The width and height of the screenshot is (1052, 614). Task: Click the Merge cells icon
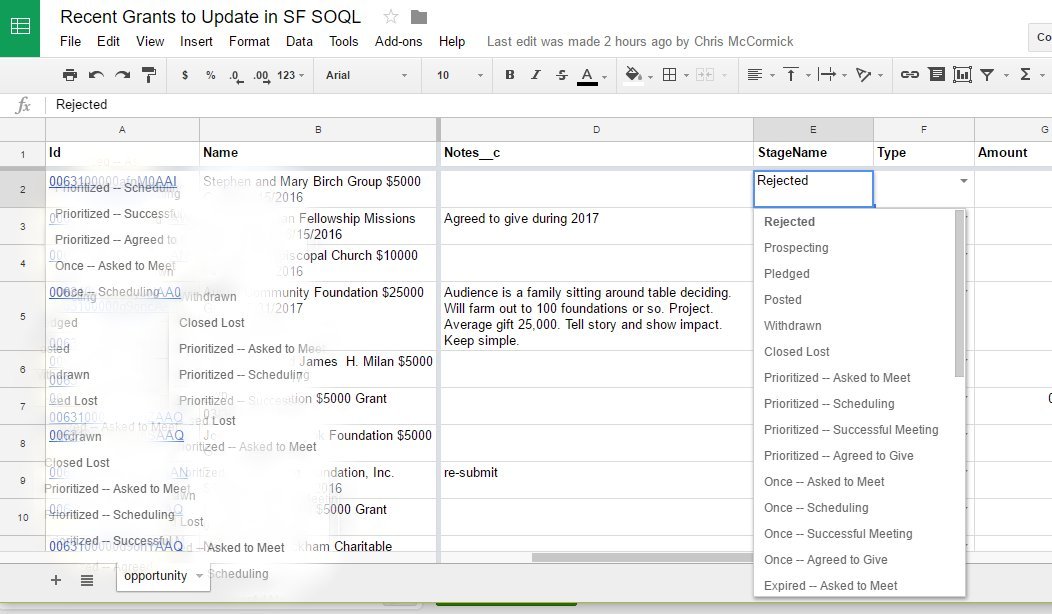pos(705,75)
